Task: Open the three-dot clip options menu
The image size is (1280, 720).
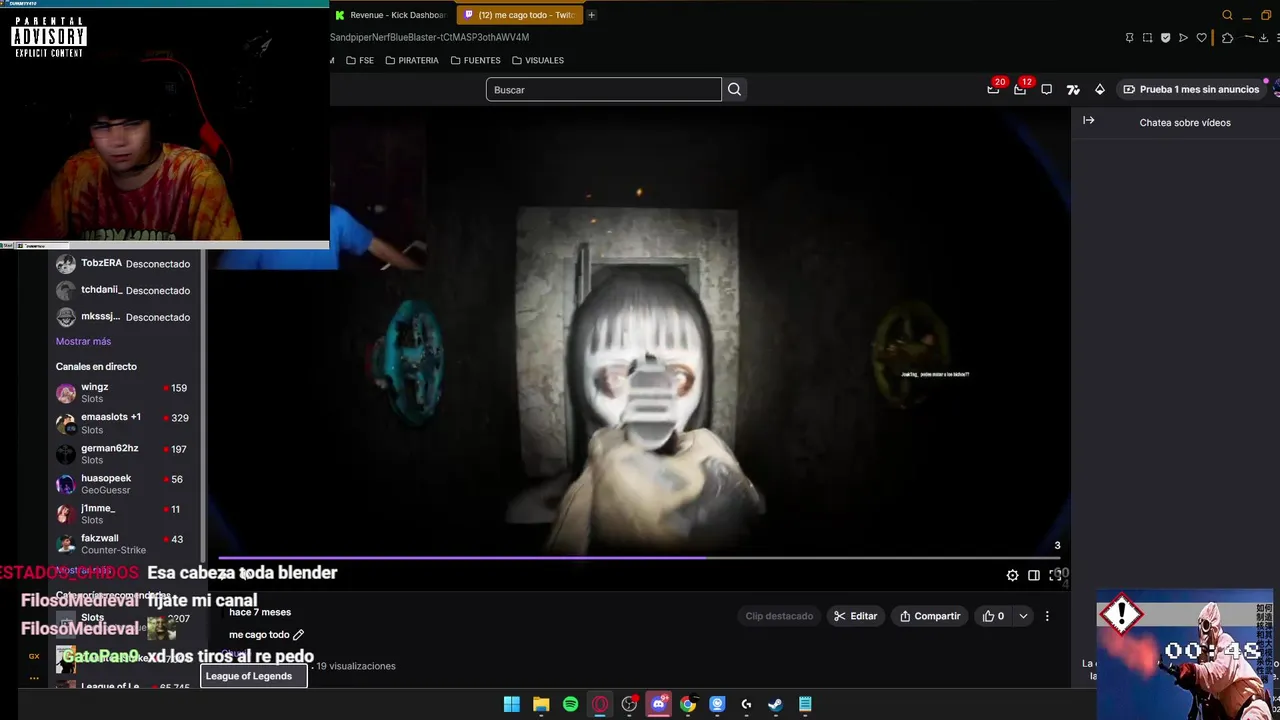Action: pyautogui.click(x=1047, y=616)
